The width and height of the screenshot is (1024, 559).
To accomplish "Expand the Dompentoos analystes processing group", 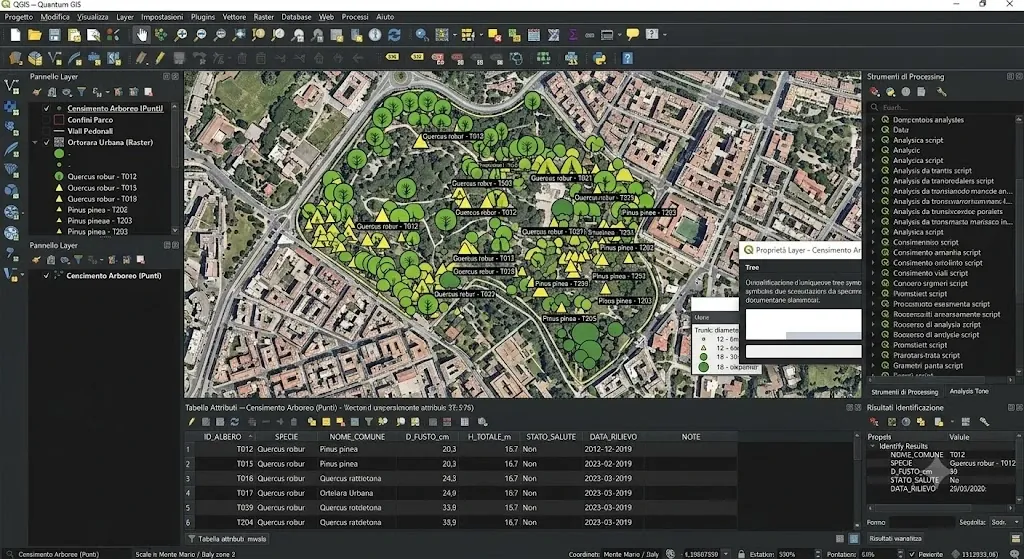I will [873, 120].
